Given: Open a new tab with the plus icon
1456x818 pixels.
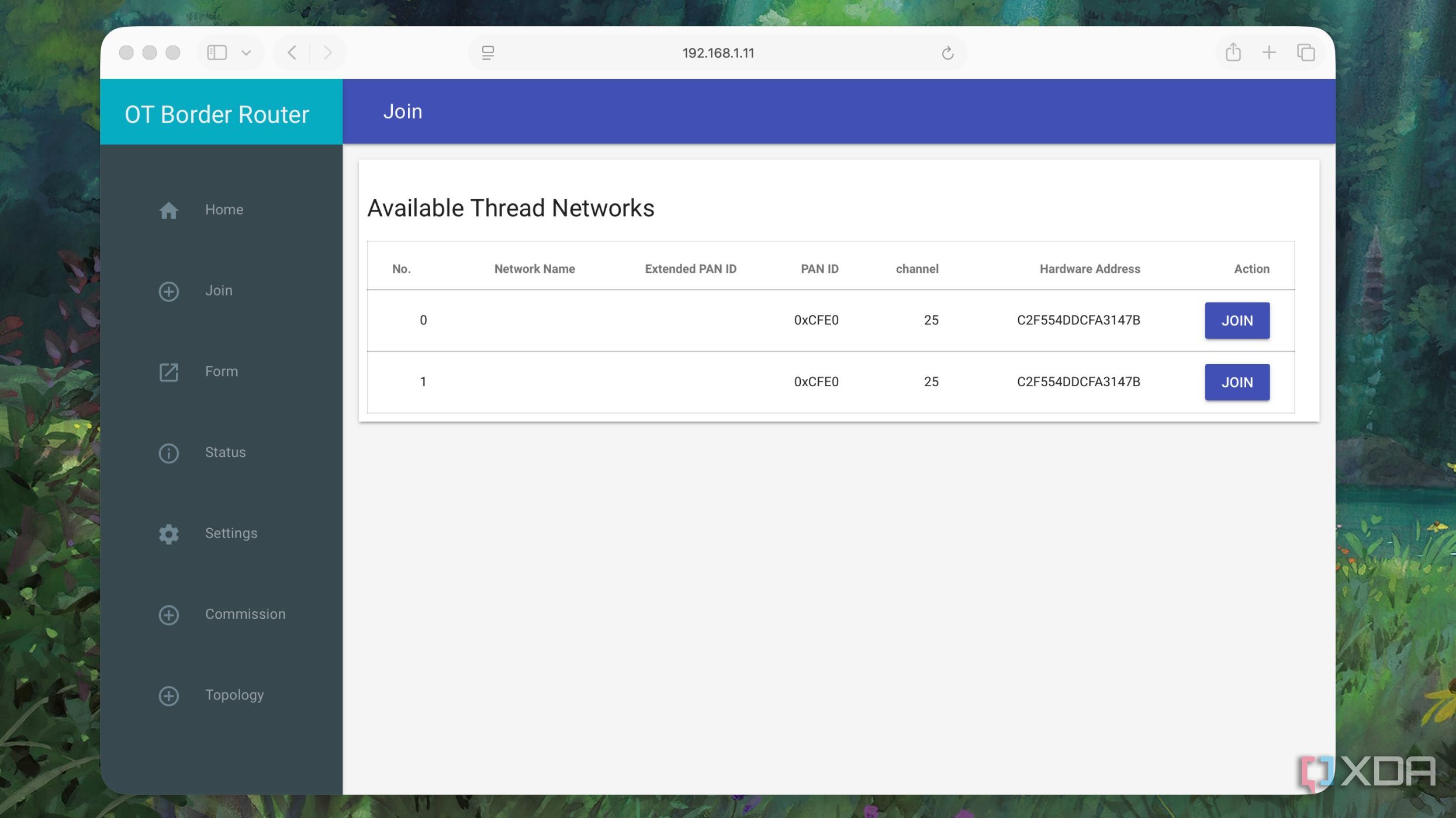Looking at the screenshot, I should pos(1269,53).
